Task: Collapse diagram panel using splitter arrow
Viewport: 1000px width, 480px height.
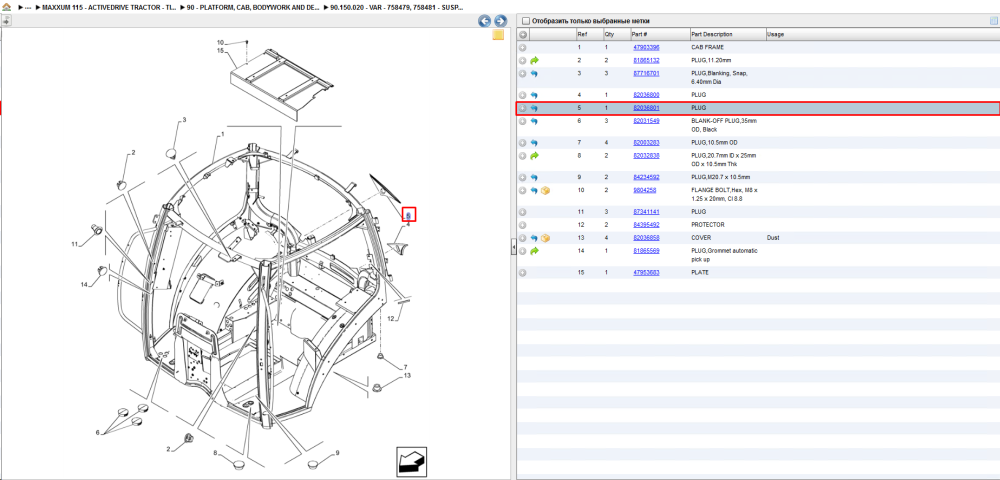Action: pos(513,249)
